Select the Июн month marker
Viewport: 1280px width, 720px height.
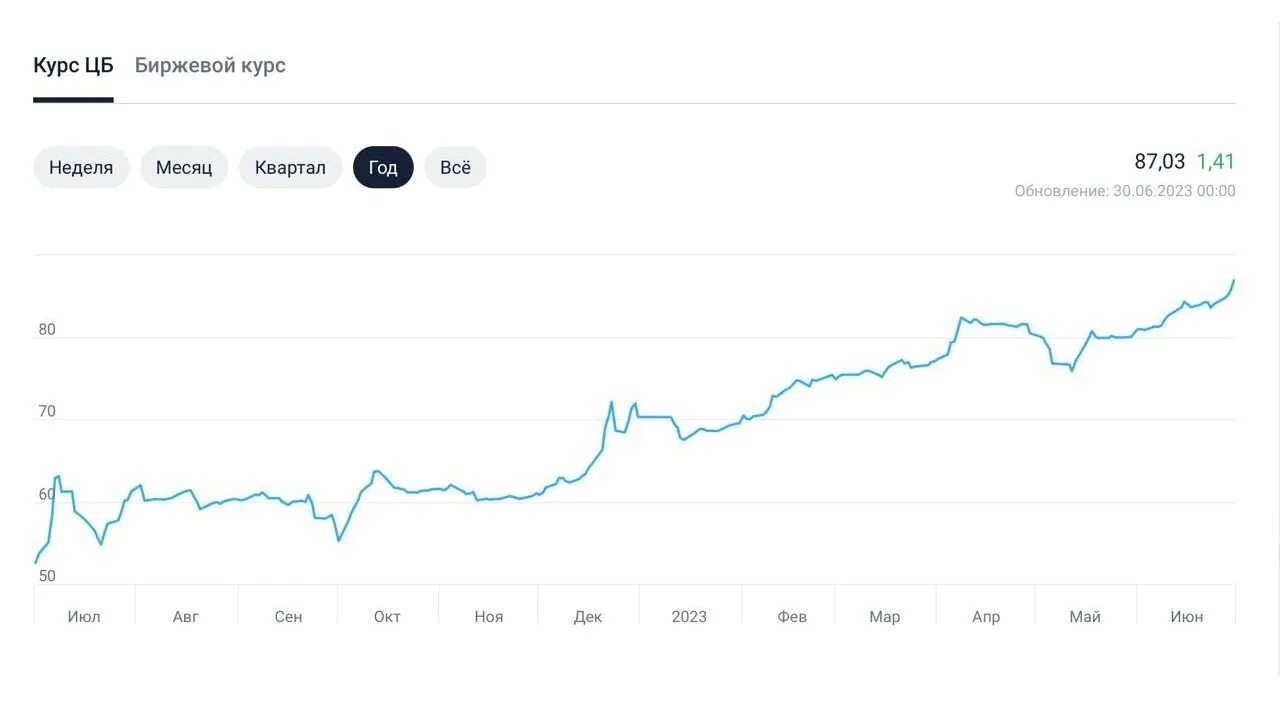[1187, 617]
